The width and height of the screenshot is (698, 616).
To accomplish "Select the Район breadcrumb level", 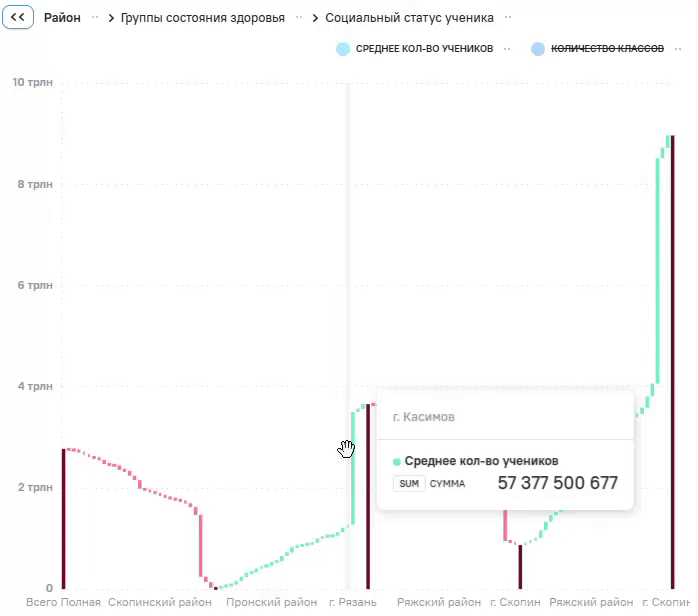I will (62, 18).
